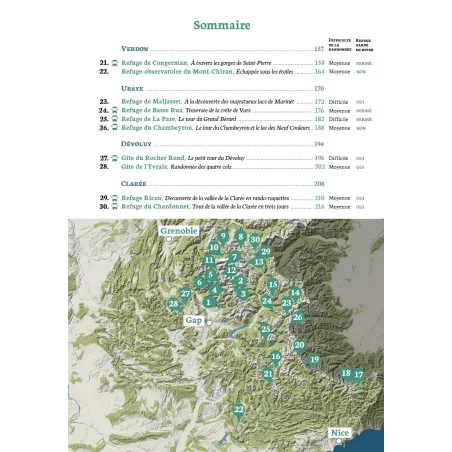Image resolution: width=452 pixels, height=452 pixels.
Task: Click the Gap city label on map
Action: point(193,320)
